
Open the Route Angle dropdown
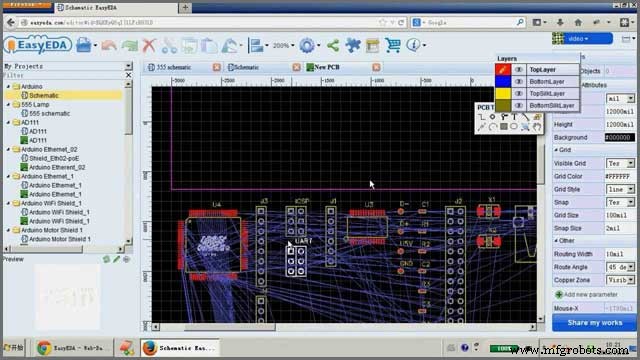coord(620,267)
